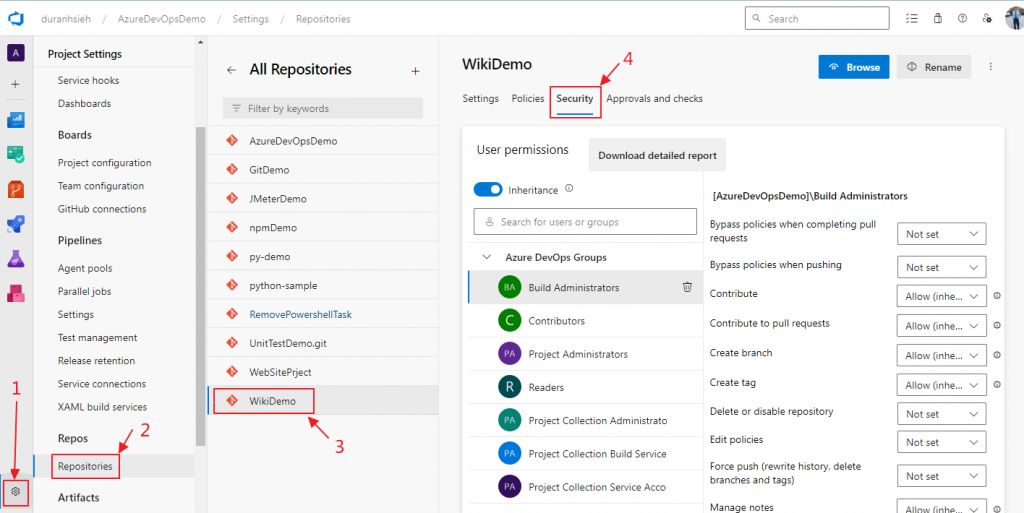Click the back arrow beside All Repositories
1024x513 pixels.
(x=231, y=70)
